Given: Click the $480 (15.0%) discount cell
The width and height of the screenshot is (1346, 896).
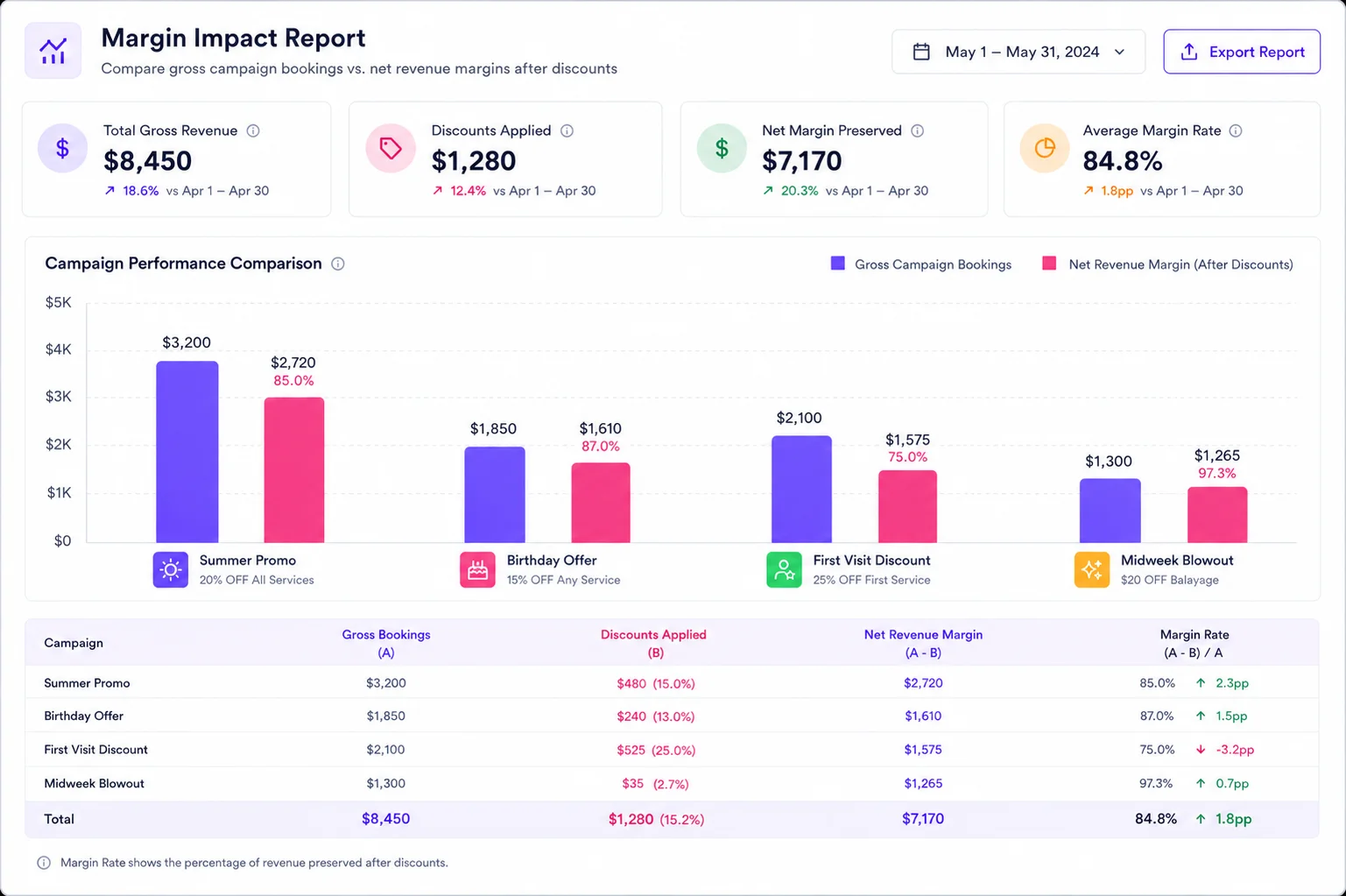Looking at the screenshot, I should click(655, 683).
